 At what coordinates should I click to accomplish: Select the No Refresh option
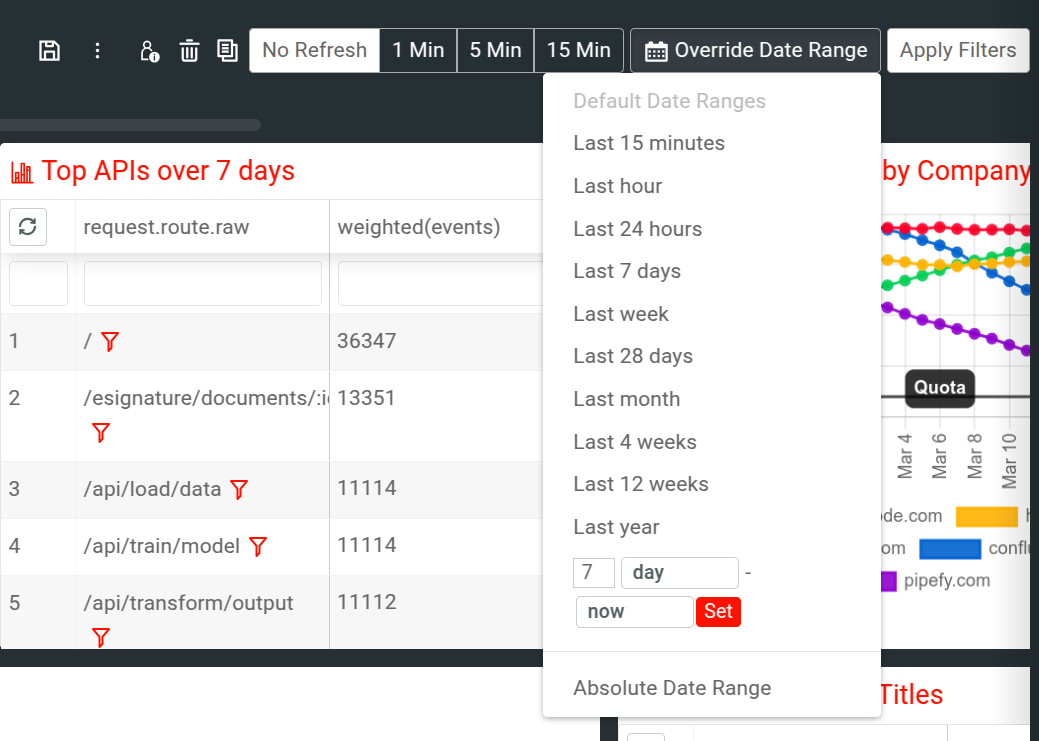click(x=314, y=50)
